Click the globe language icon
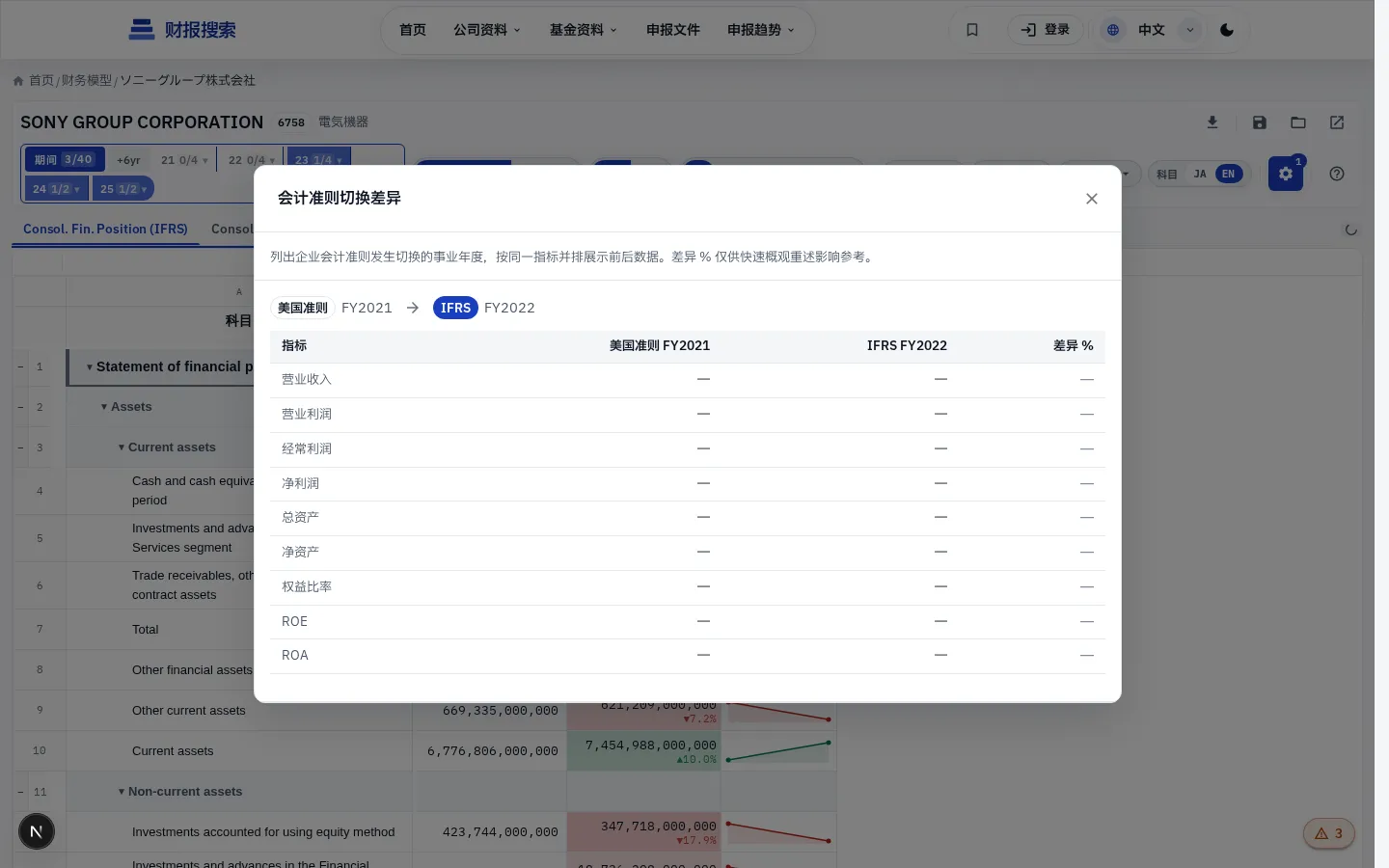This screenshot has width=1389, height=868. click(x=1113, y=30)
